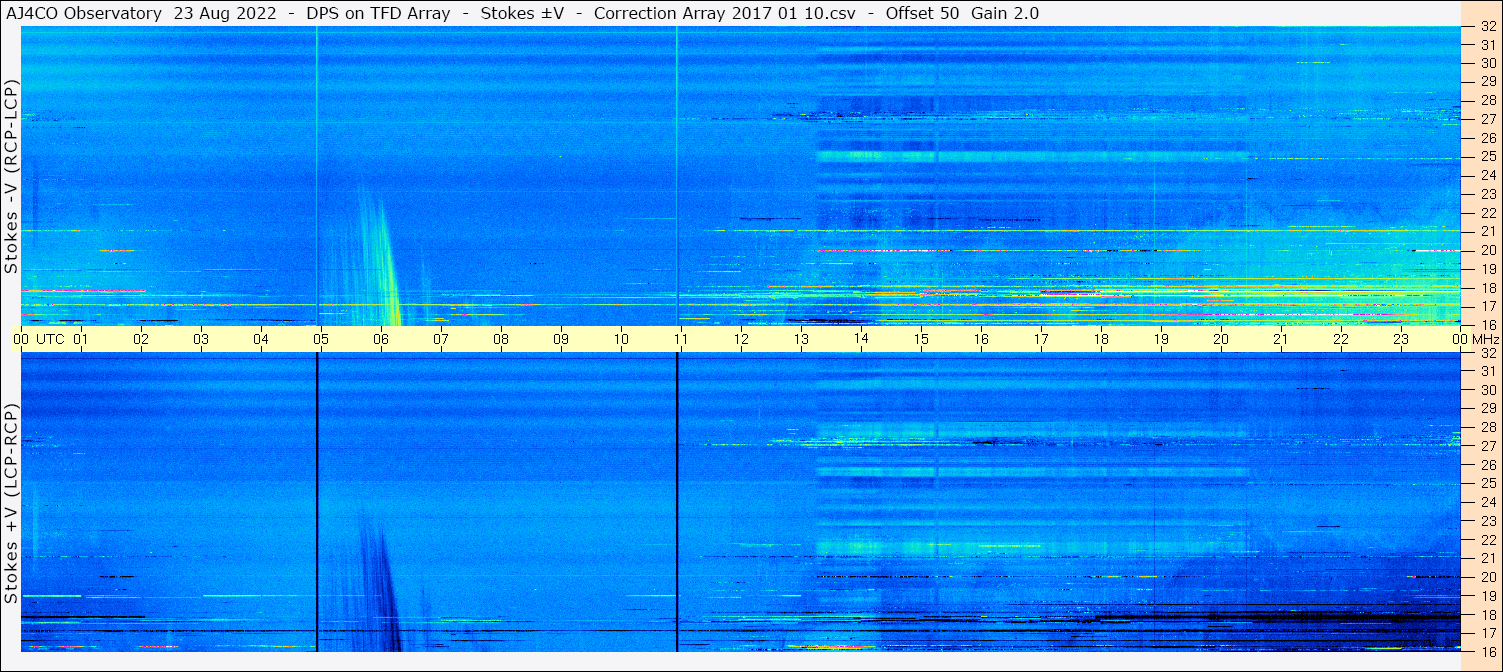Select the 23 hour tick on time axis
The width and height of the screenshot is (1503, 672).
(1401, 339)
